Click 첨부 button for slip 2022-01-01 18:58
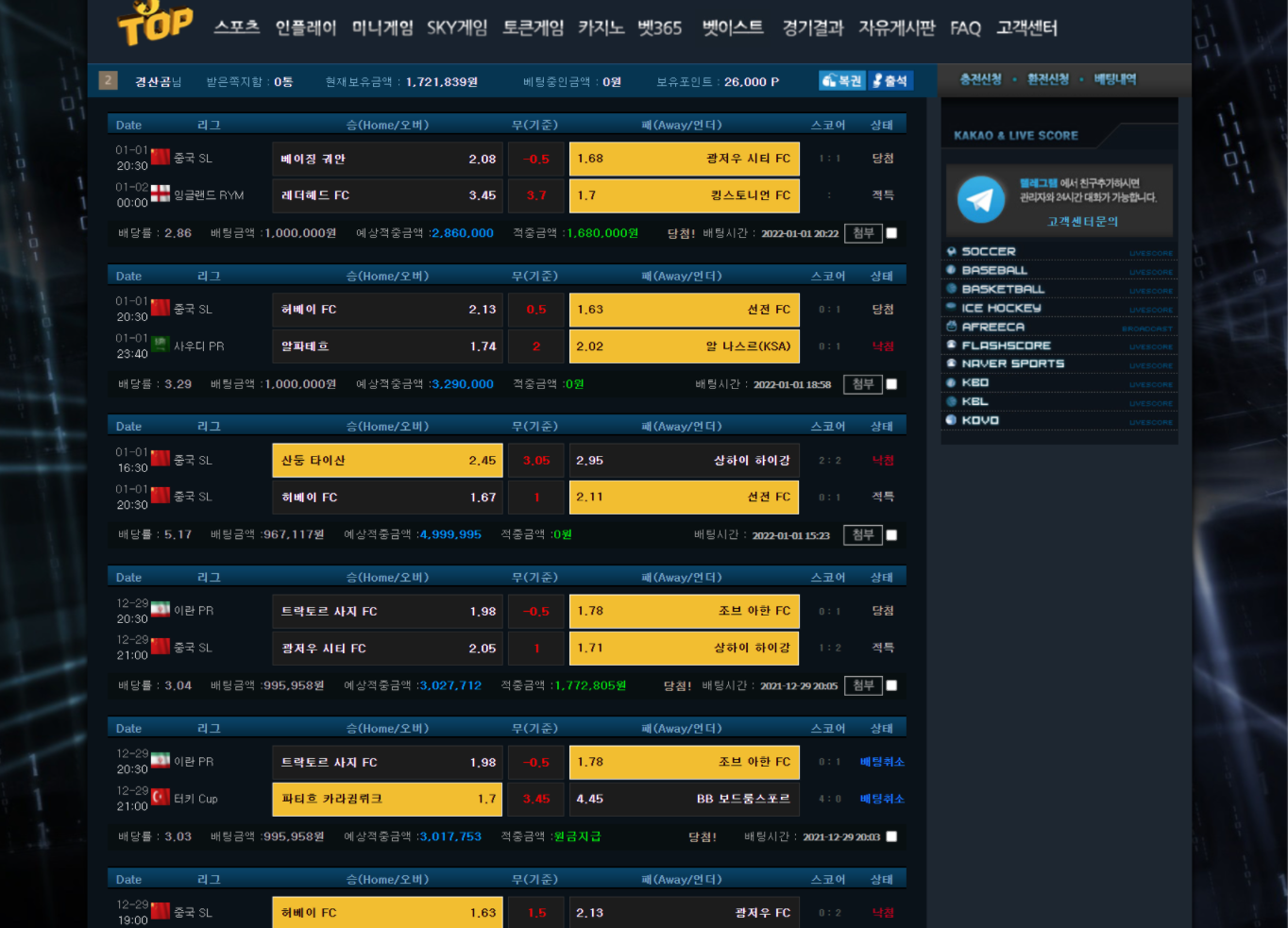 tap(863, 384)
